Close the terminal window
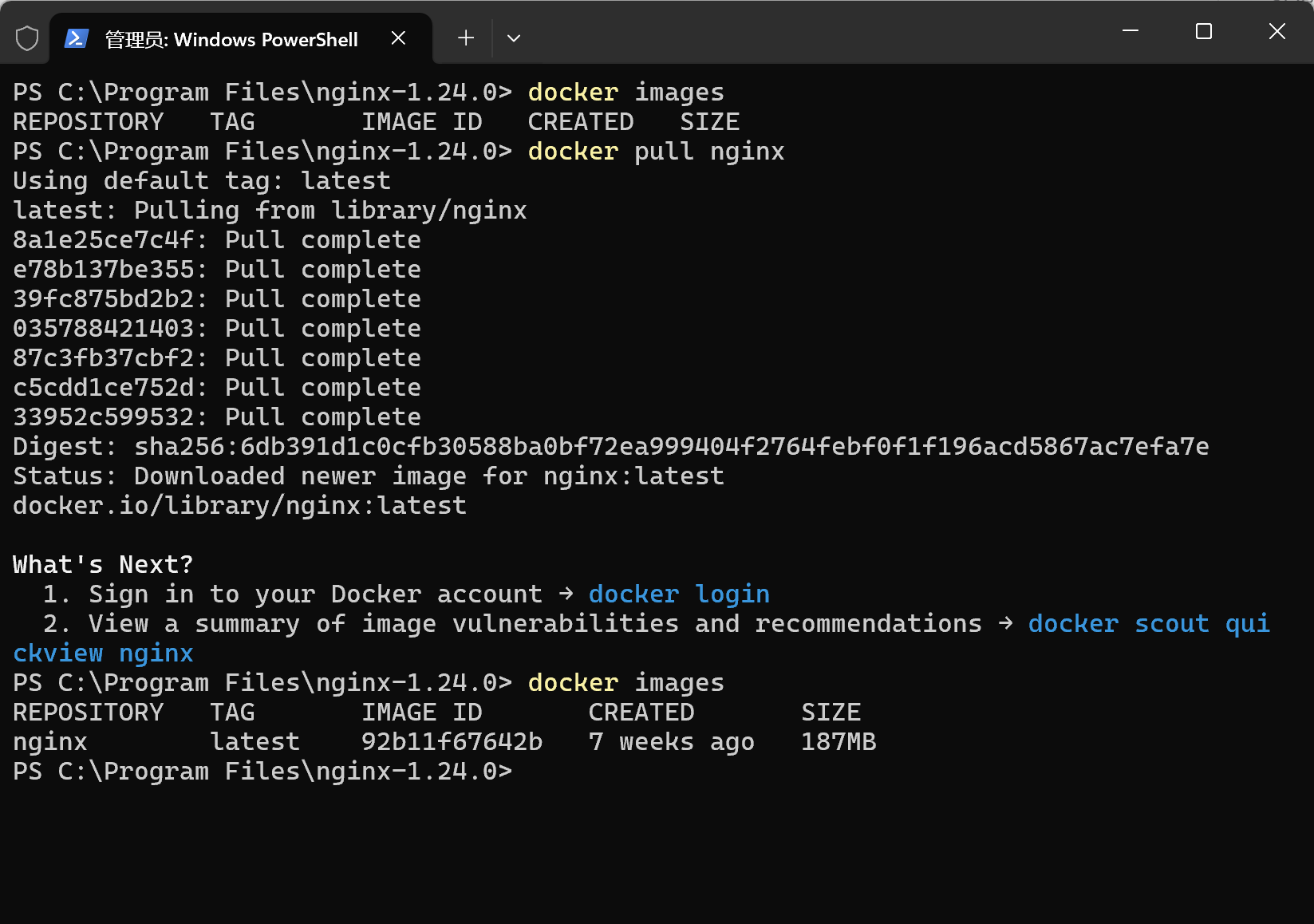1314x924 pixels. (1277, 31)
